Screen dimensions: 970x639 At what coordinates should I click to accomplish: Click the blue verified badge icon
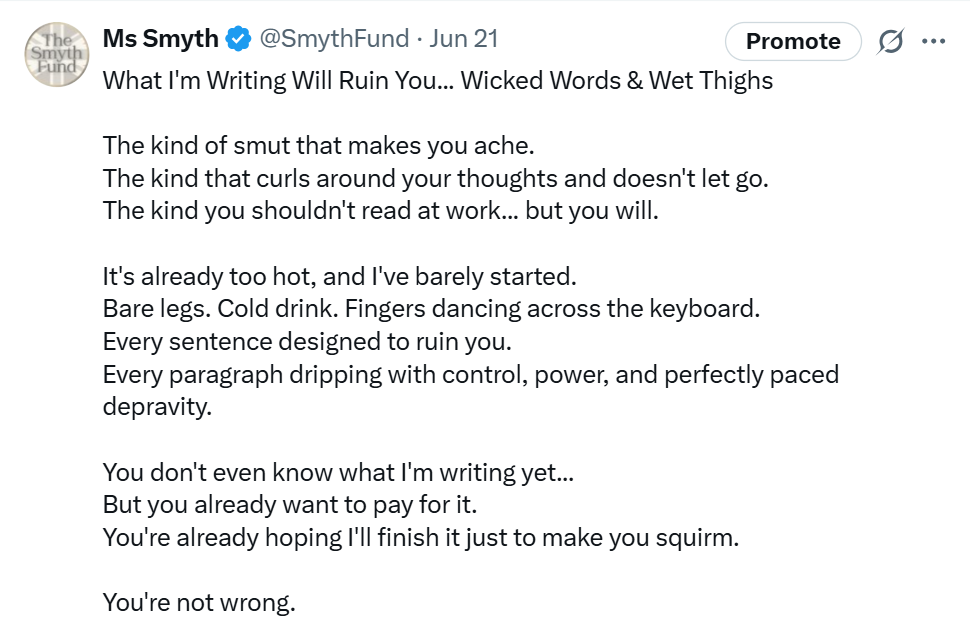238,39
